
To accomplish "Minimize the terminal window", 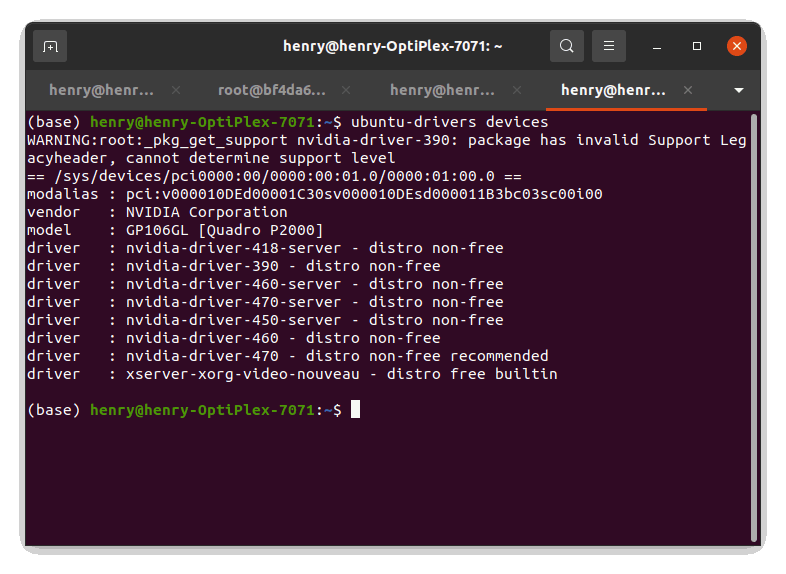I will point(657,47).
